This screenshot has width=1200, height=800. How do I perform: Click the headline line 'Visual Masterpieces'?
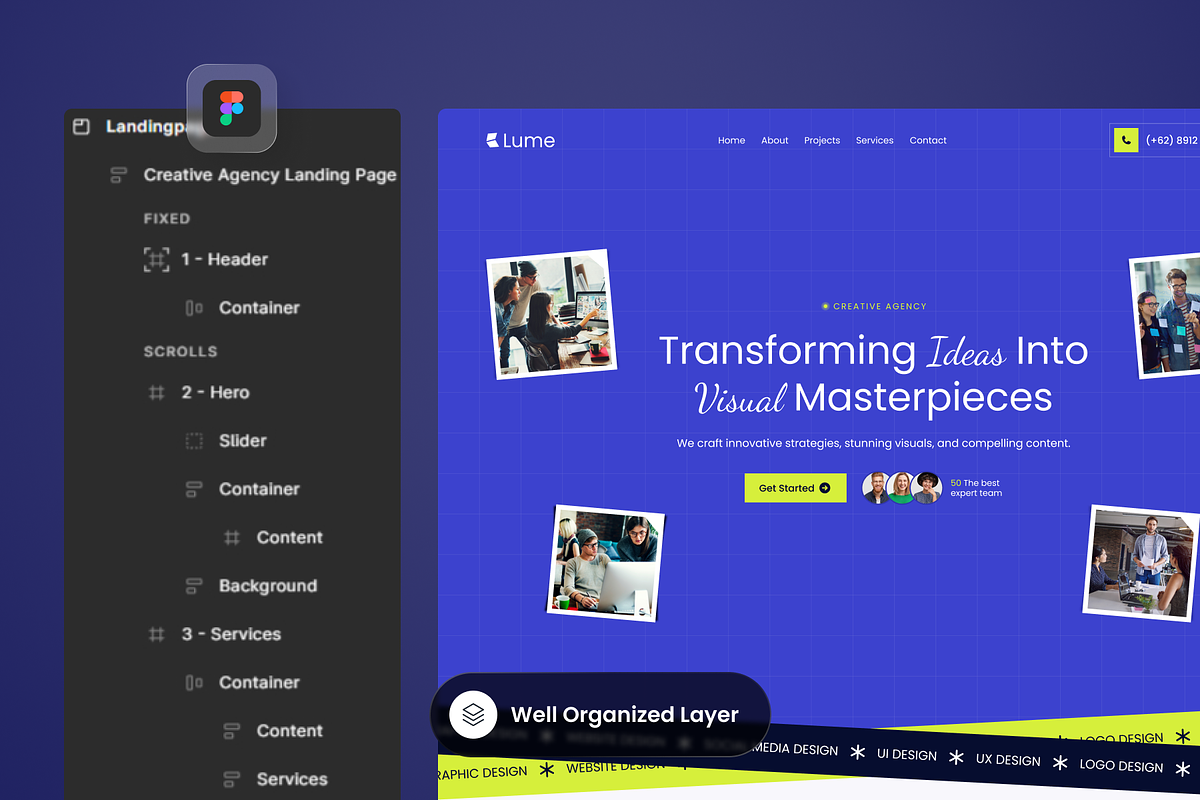tap(874, 398)
